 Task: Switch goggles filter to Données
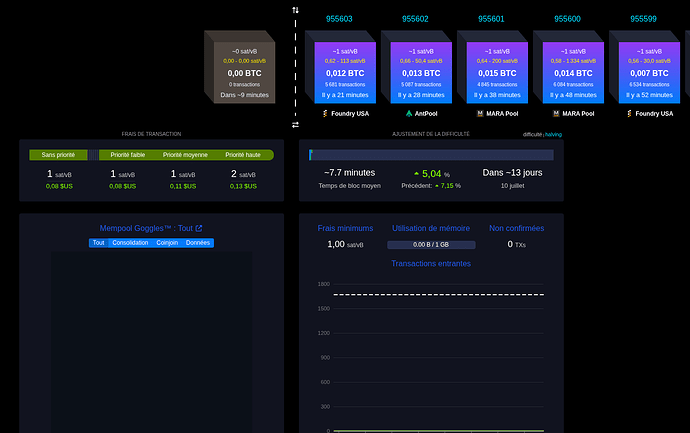(198, 243)
